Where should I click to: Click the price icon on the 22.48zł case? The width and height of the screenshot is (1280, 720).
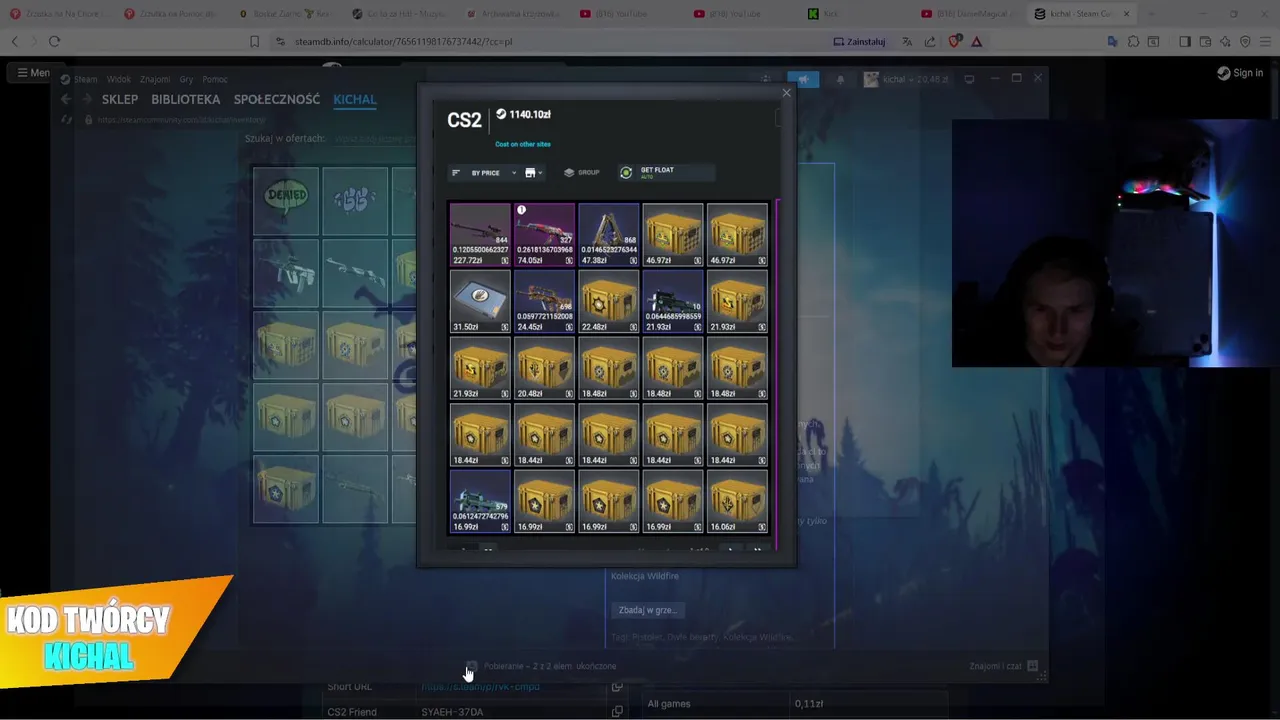[x=633, y=327]
